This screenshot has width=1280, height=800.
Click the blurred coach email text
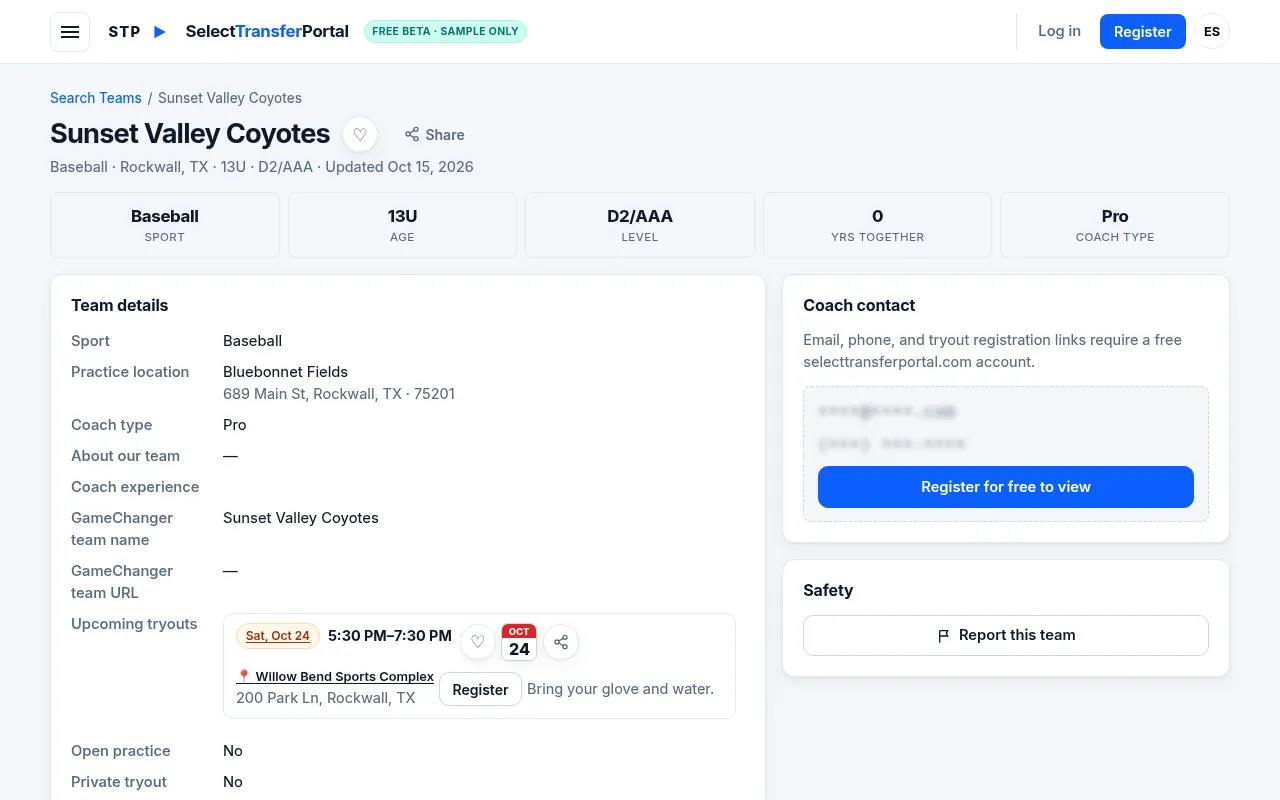coord(887,412)
